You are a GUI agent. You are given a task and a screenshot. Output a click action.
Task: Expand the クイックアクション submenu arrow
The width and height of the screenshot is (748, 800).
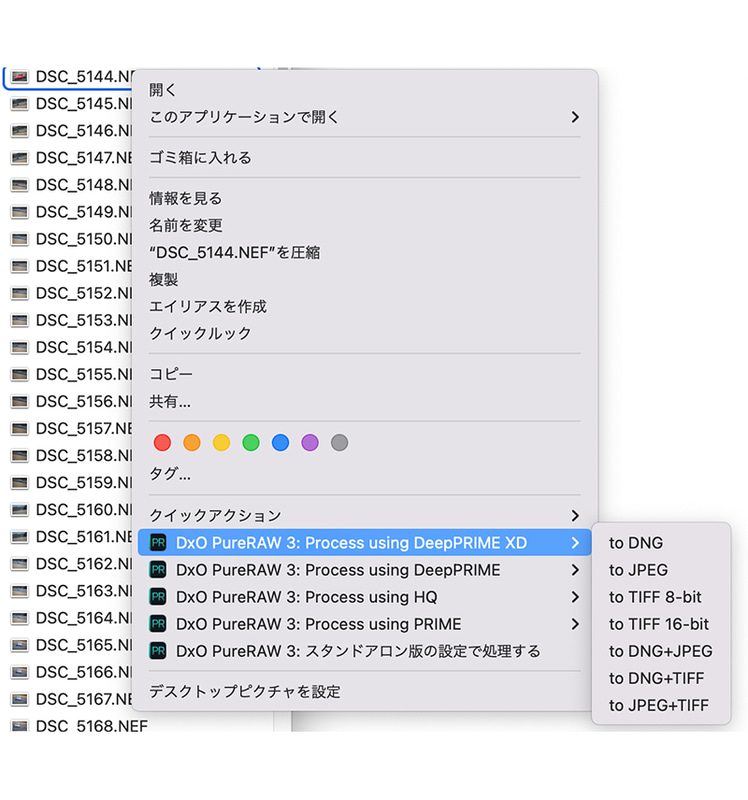tap(575, 516)
